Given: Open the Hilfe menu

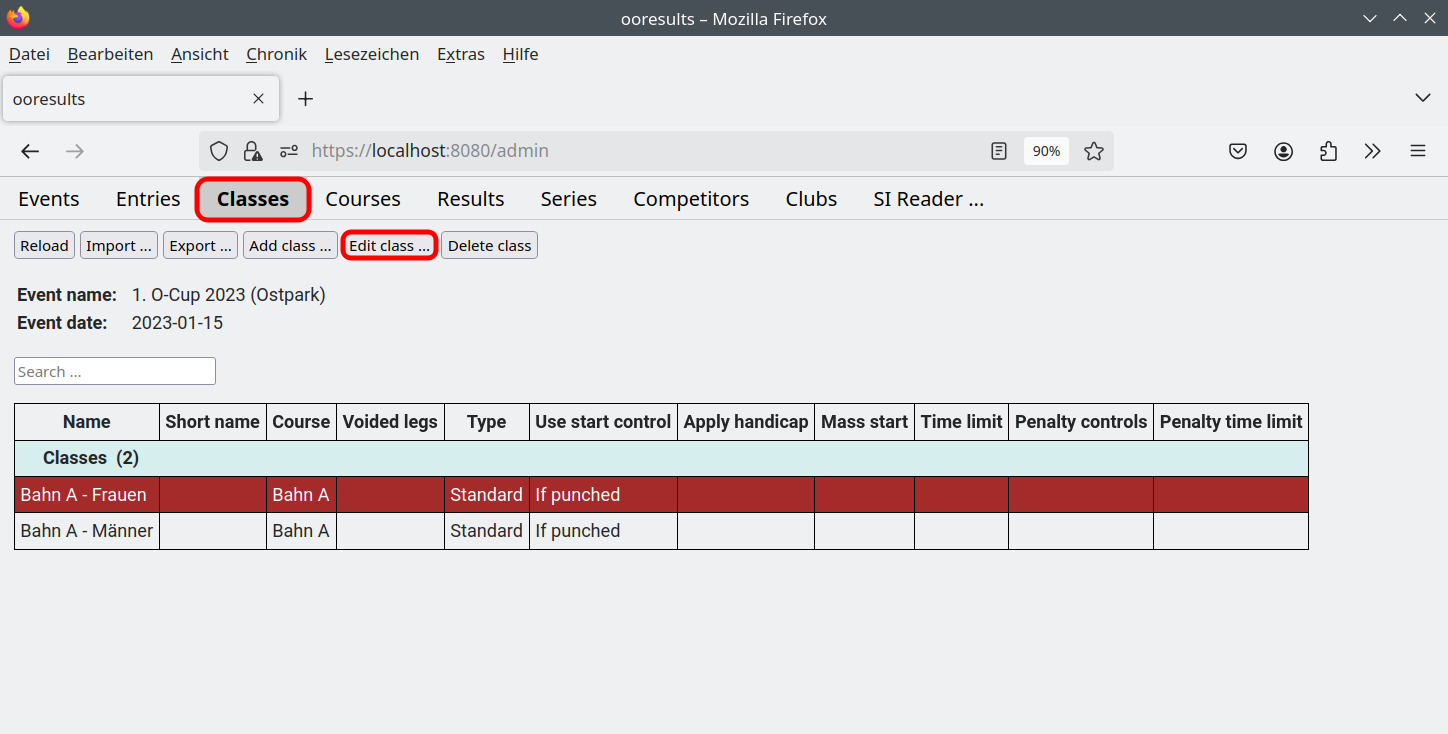Looking at the screenshot, I should [520, 54].
